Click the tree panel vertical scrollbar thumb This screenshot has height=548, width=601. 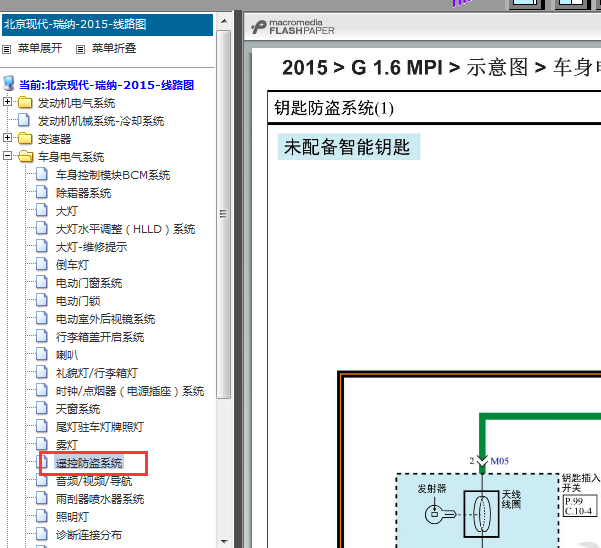(x=223, y=214)
